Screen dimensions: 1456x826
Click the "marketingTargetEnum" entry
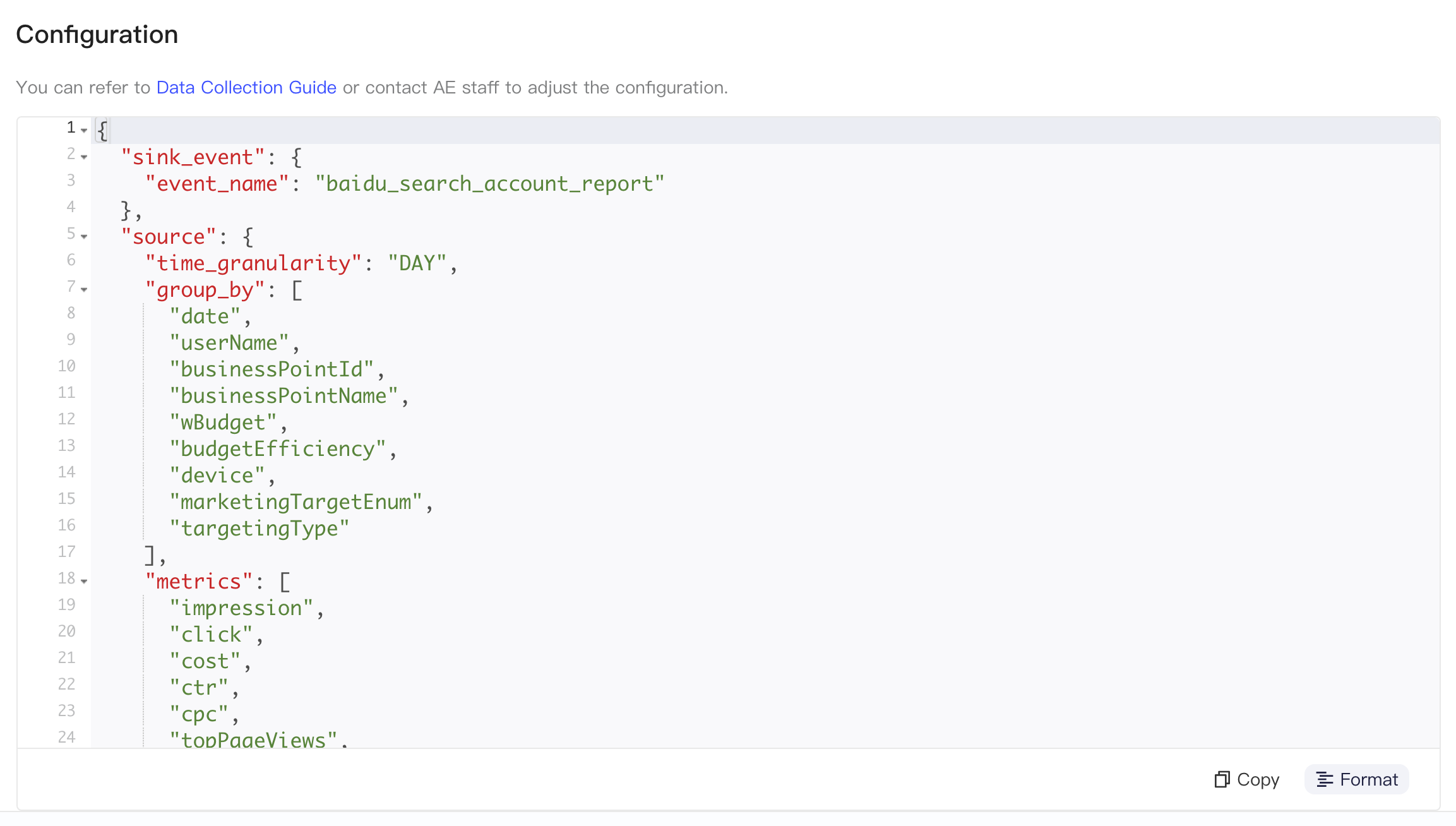[x=295, y=502]
